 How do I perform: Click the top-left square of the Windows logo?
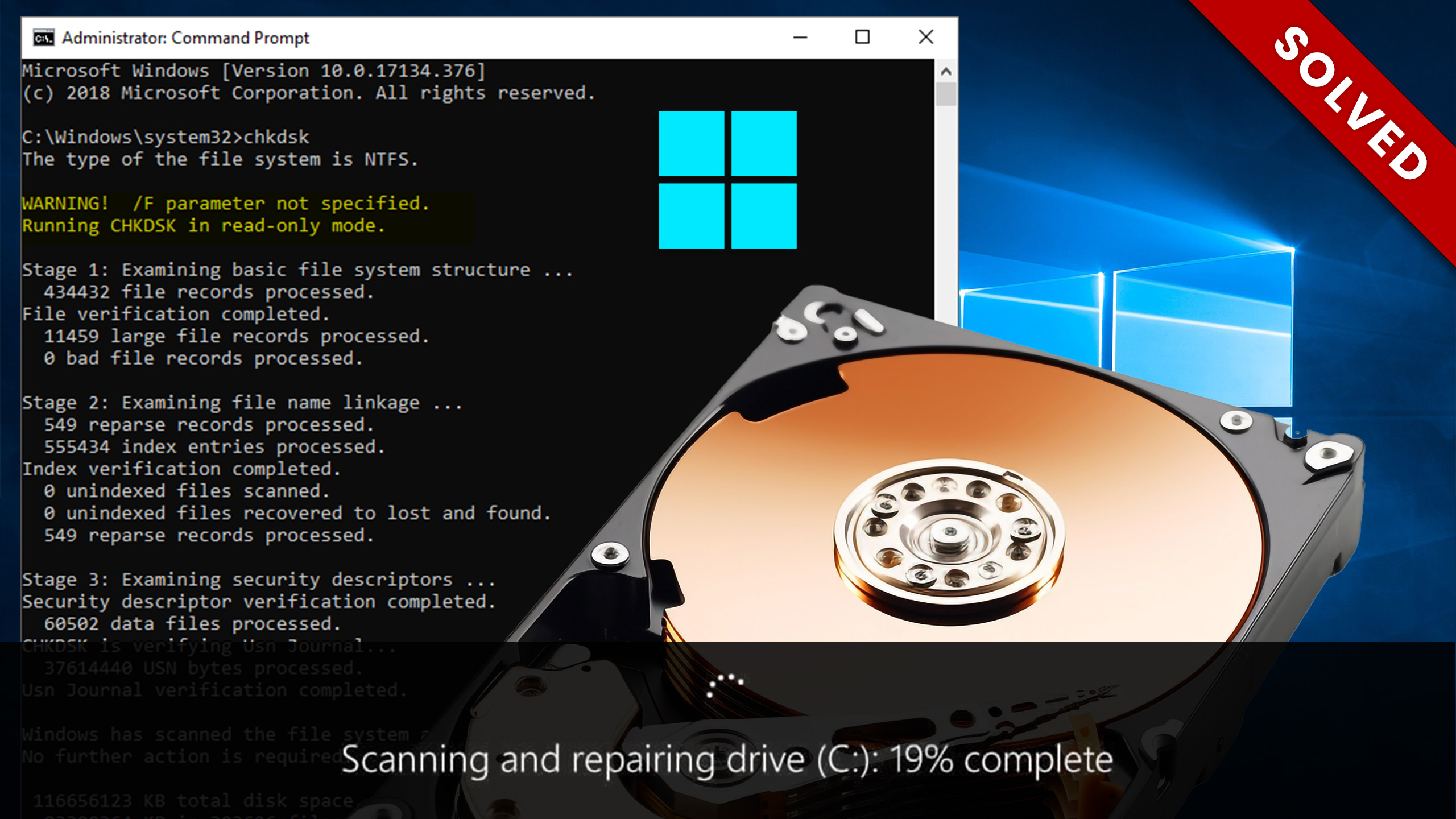click(x=691, y=142)
